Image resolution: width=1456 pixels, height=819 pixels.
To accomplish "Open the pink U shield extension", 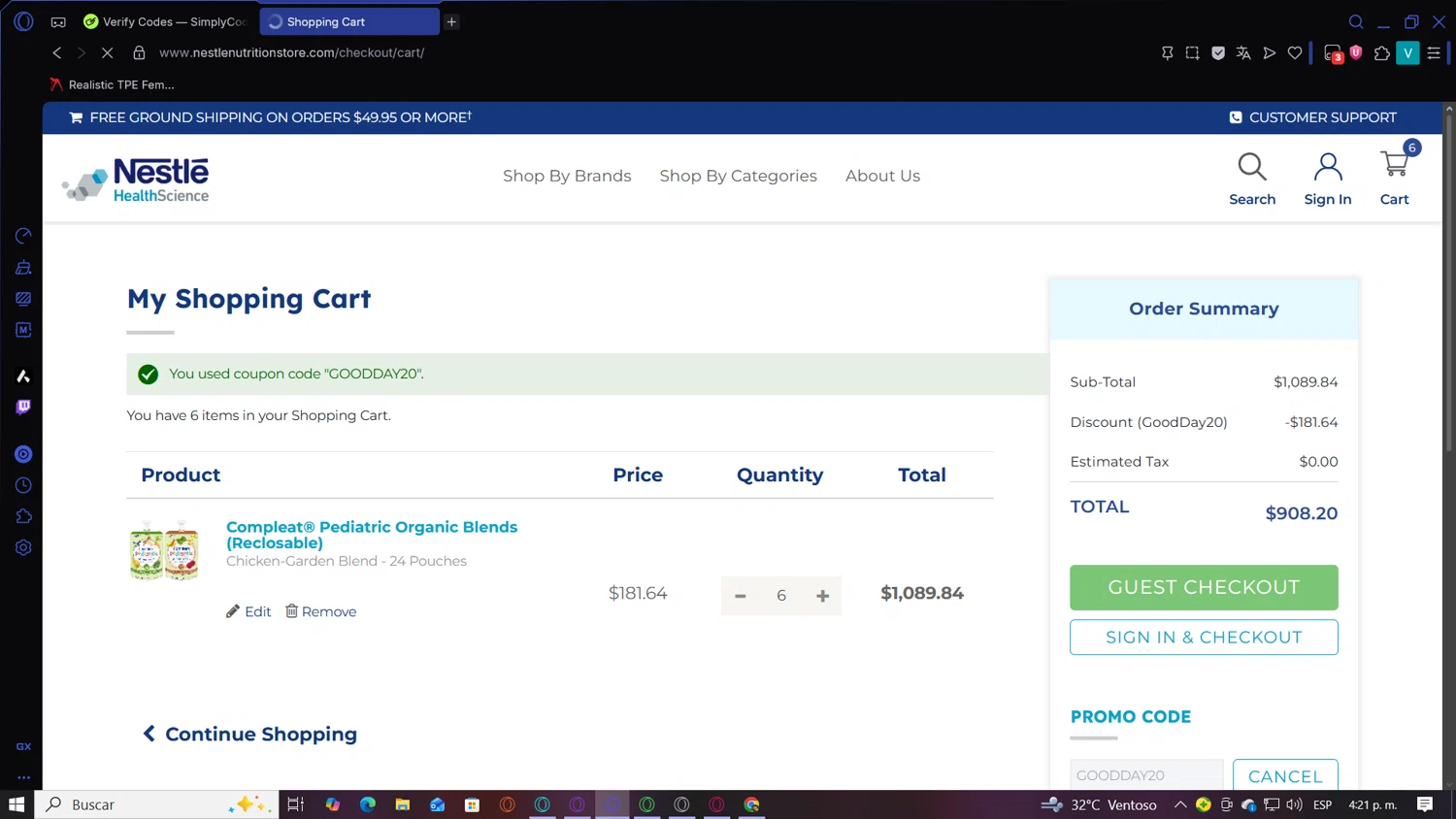I will pyautogui.click(x=1356, y=52).
